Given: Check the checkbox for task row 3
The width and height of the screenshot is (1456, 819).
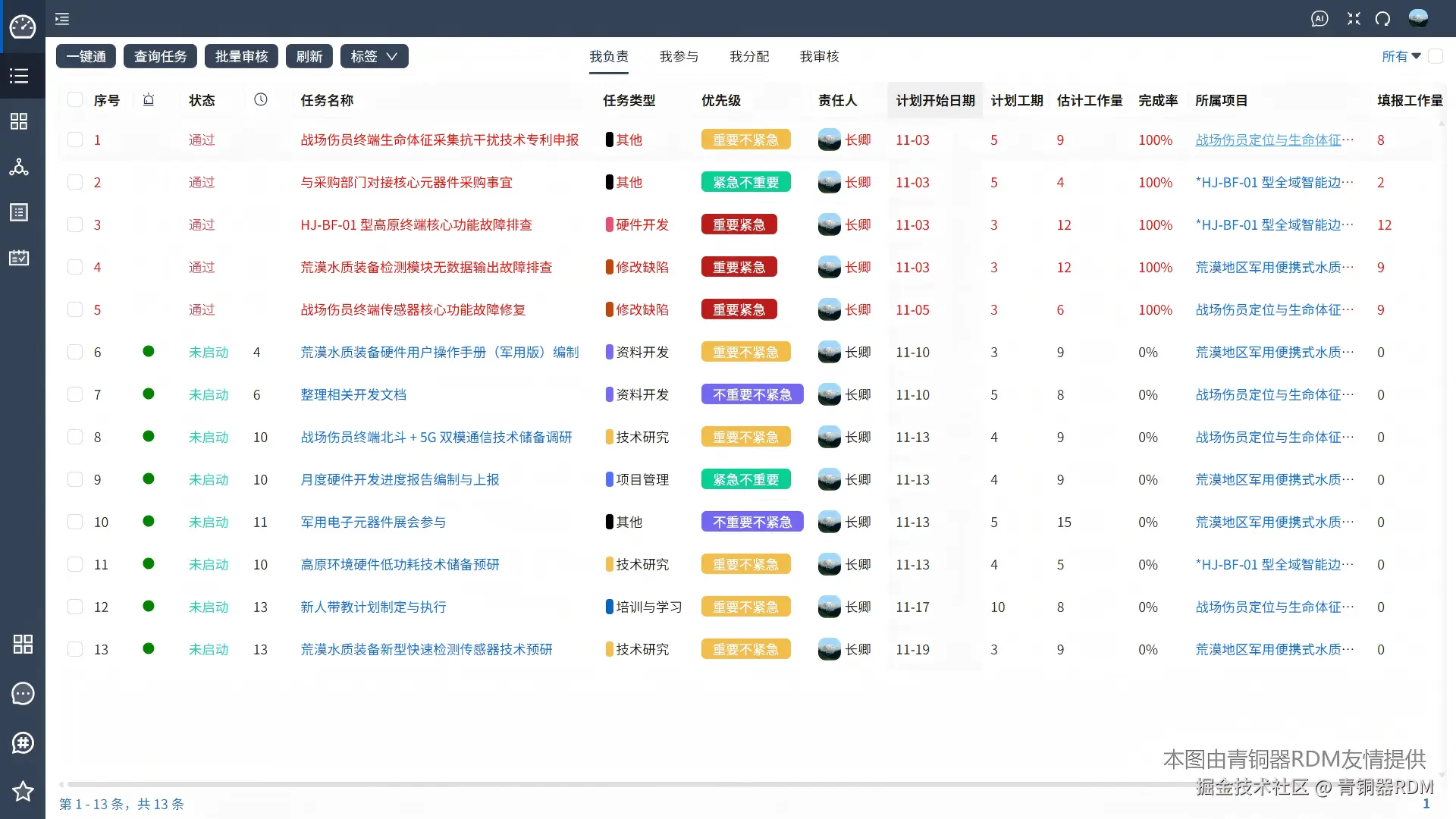Looking at the screenshot, I should (74, 224).
